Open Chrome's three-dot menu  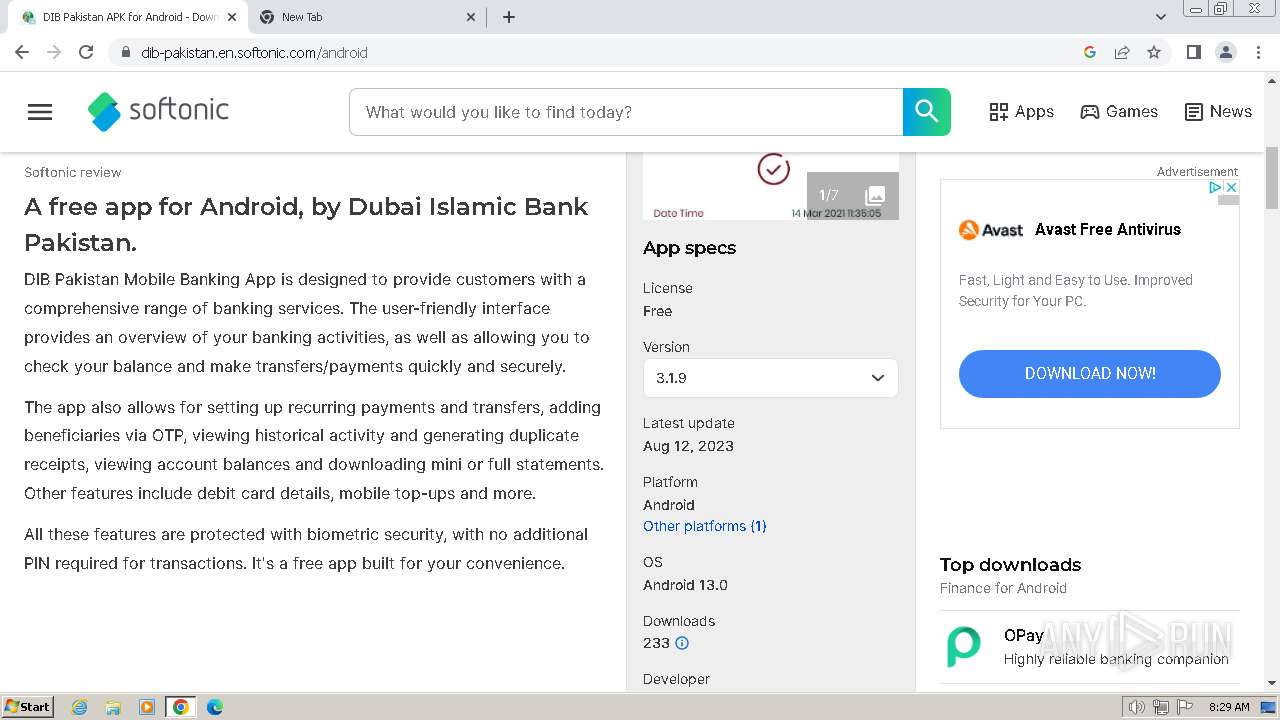pyautogui.click(x=1258, y=52)
